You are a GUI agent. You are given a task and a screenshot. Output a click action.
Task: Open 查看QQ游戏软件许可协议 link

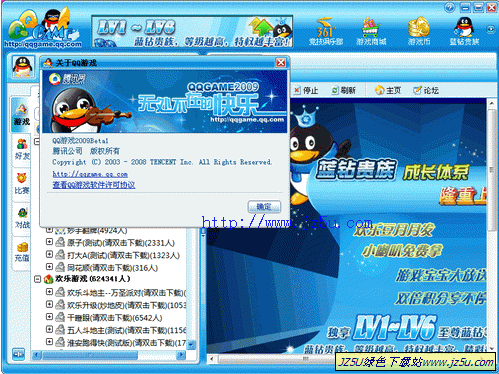[x=94, y=185]
